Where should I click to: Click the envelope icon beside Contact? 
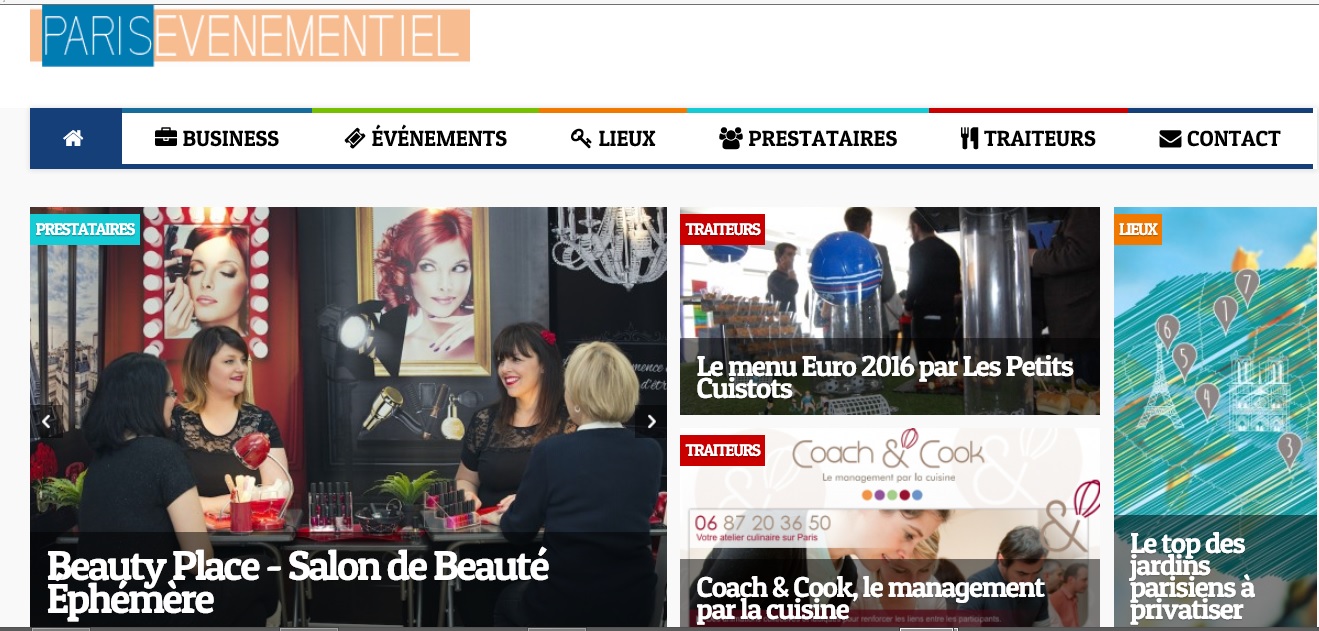[x=1170, y=139]
